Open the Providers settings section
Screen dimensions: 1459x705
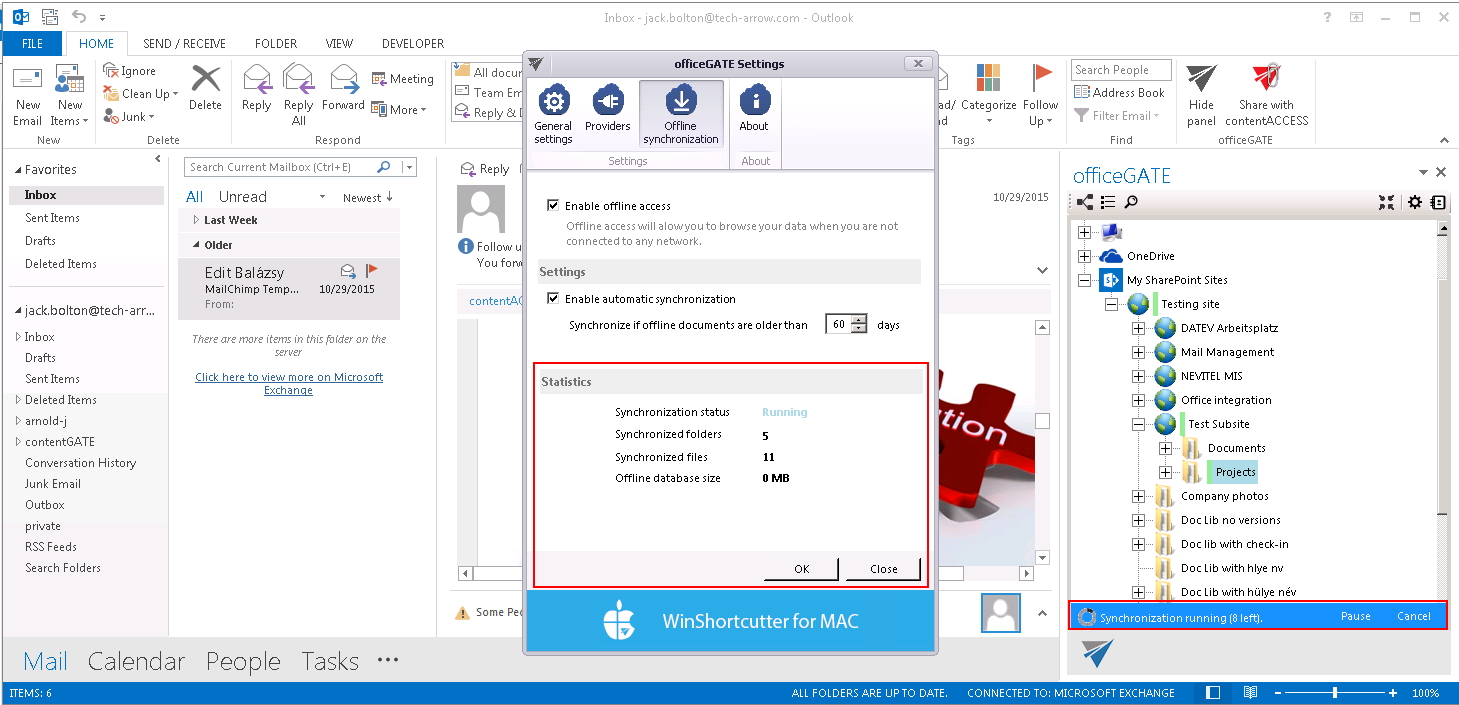[608, 110]
